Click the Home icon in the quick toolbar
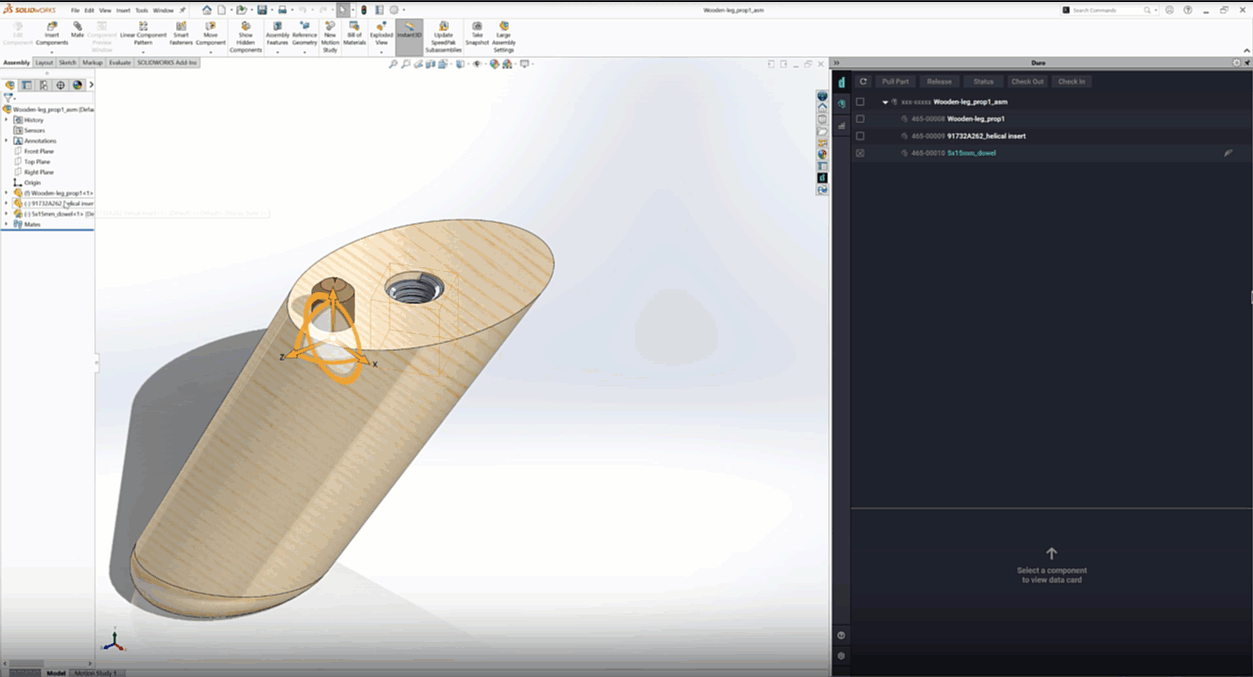This screenshot has height=677, width=1253. 207,9
